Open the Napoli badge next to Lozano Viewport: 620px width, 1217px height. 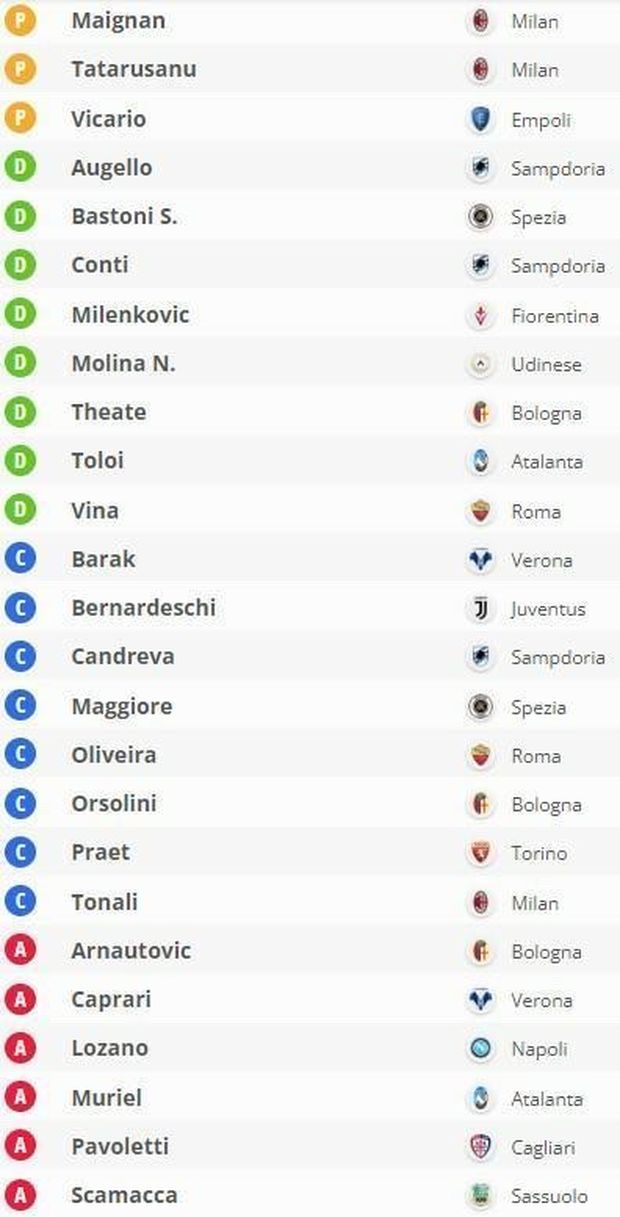click(x=481, y=1049)
